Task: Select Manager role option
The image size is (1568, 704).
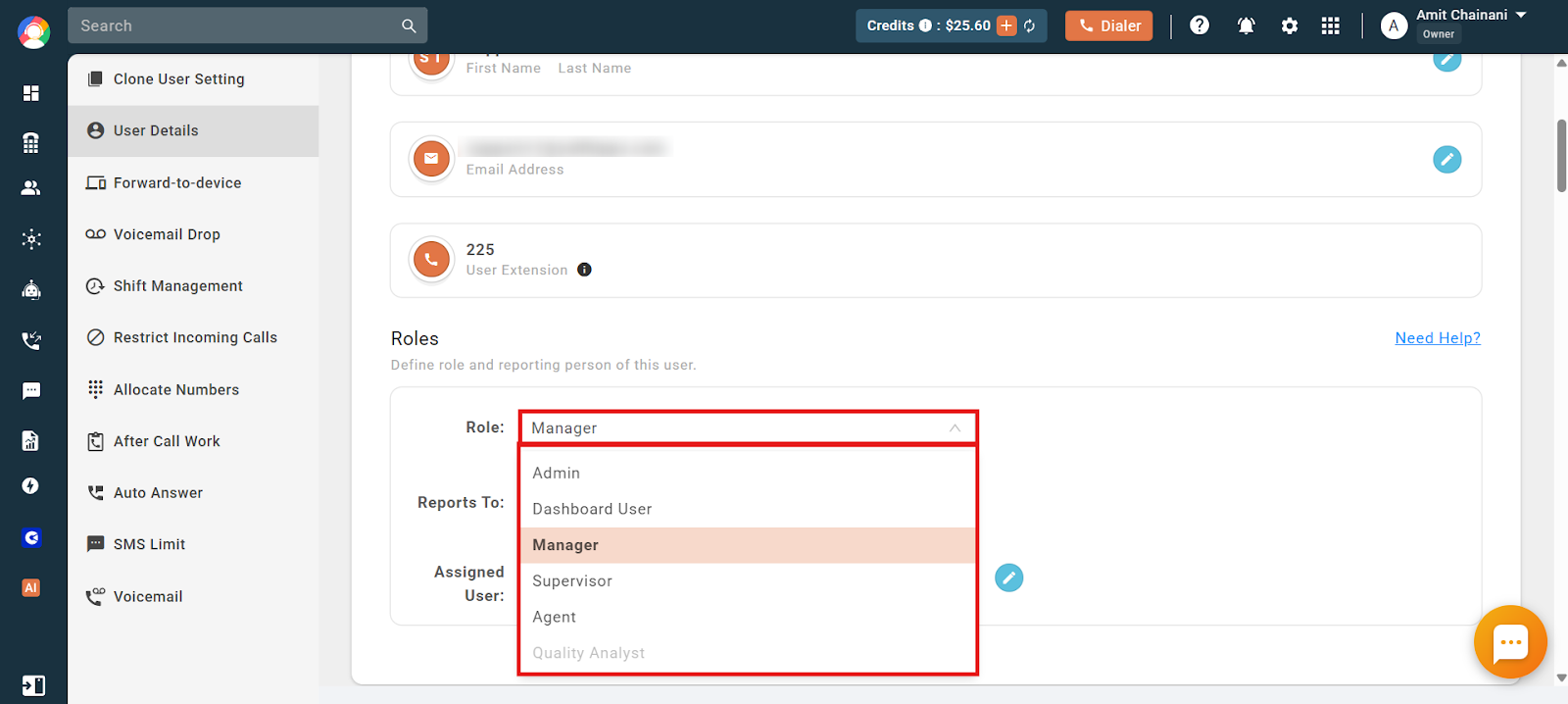Action: click(x=748, y=545)
